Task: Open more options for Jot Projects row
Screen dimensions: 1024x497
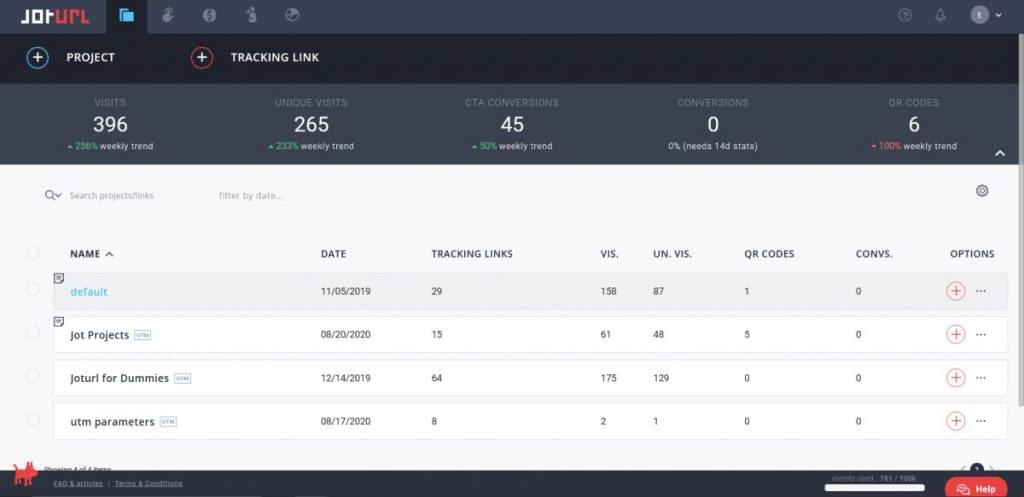Action: click(981, 334)
